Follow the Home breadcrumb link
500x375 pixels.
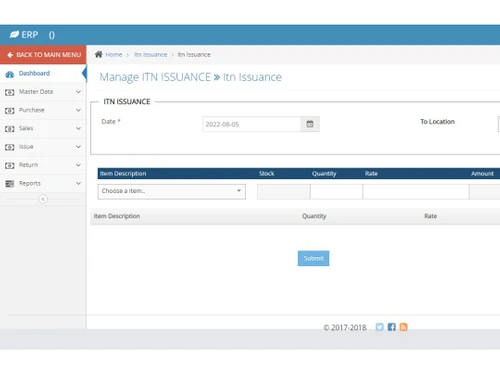tap(114, 55)
